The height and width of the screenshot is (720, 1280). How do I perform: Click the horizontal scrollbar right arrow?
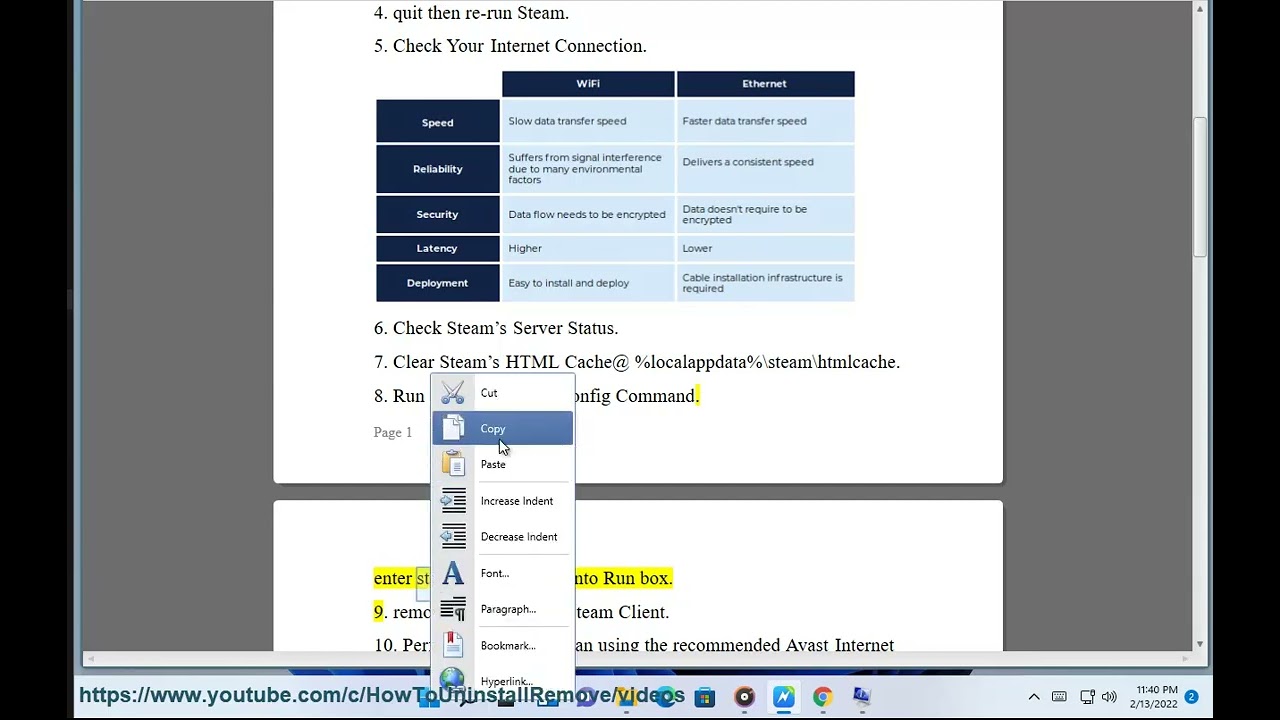(1186, 658)
